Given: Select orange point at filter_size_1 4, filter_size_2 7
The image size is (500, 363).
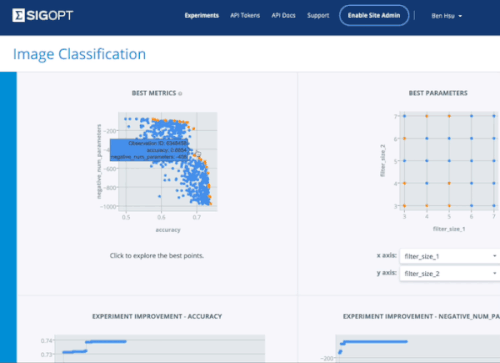Looking at the screenshot, I should tap(427, 116).
